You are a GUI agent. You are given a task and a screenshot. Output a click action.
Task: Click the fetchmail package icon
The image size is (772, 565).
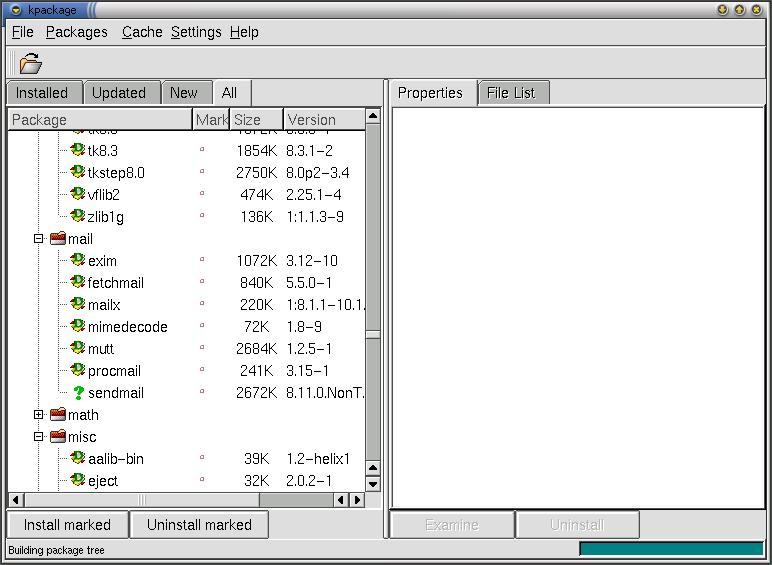click(x=78, y=282)
